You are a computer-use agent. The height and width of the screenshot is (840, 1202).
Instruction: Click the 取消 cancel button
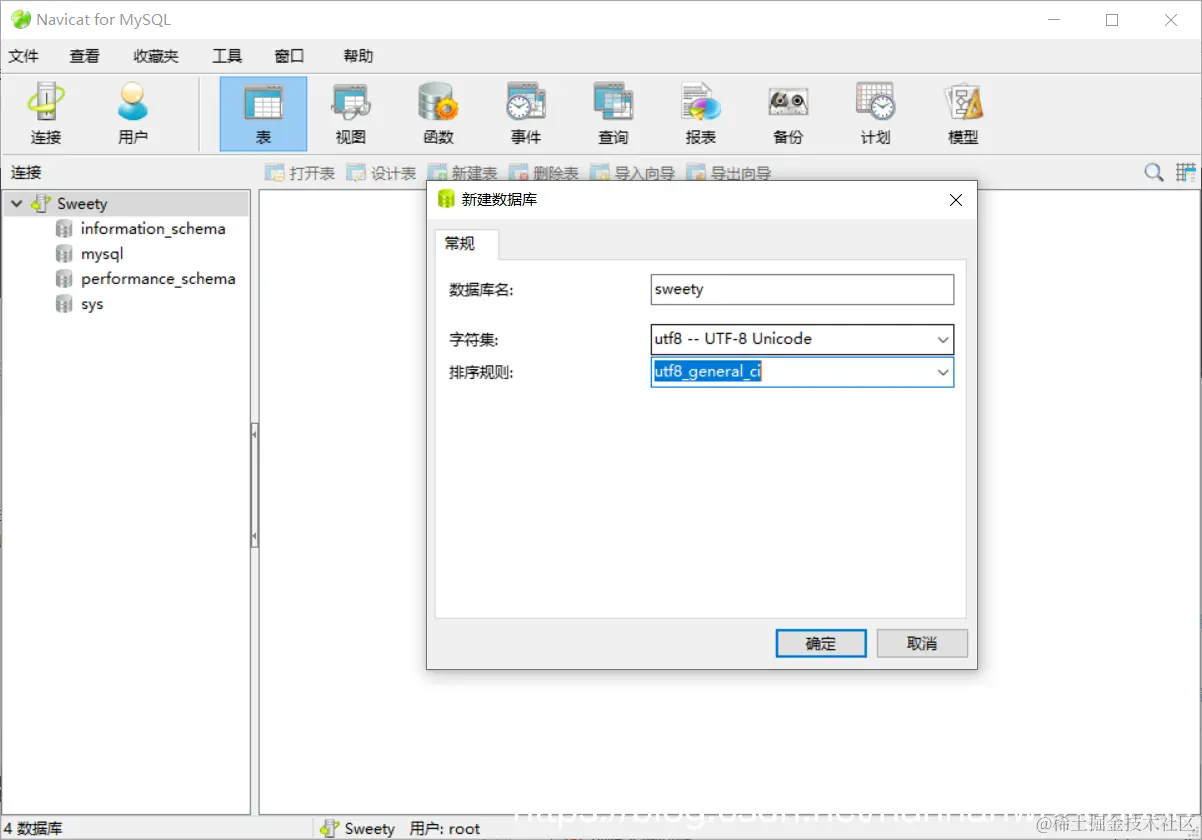click(922, 643)
